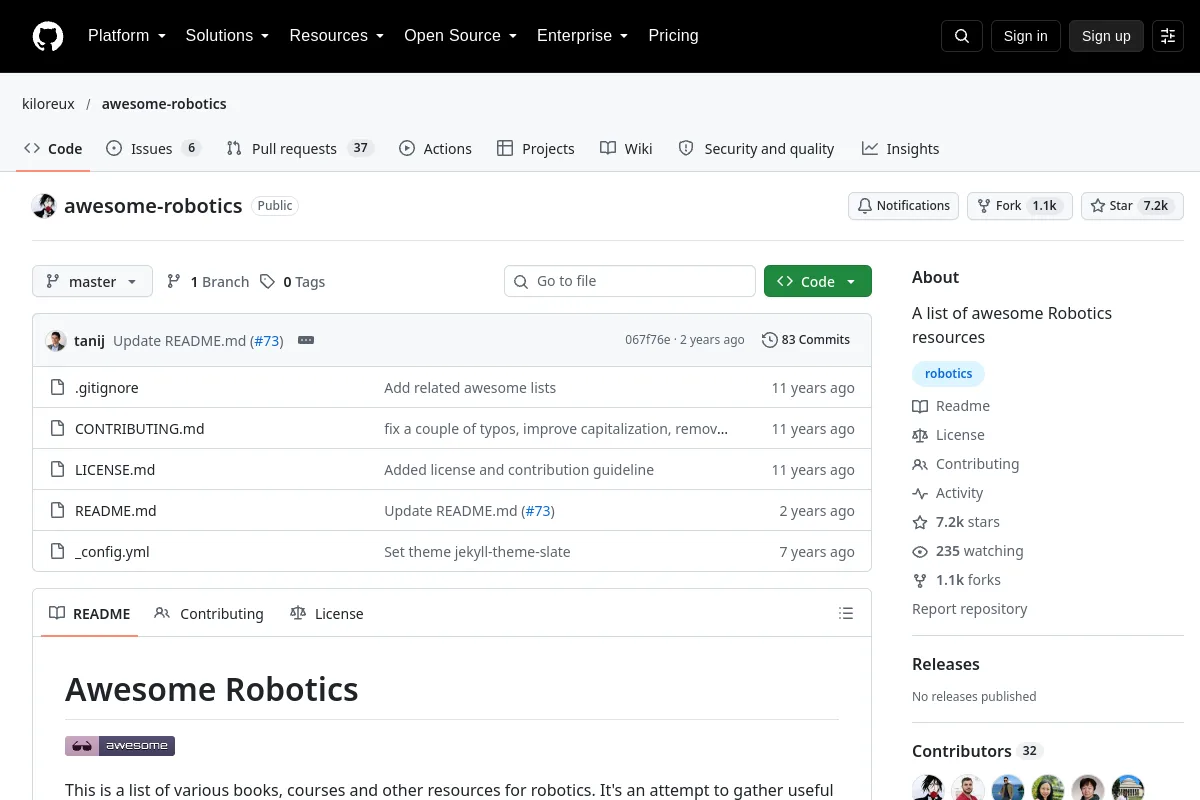Go to the Actions tab
The image size is (1200, 800).
point(435,149)
